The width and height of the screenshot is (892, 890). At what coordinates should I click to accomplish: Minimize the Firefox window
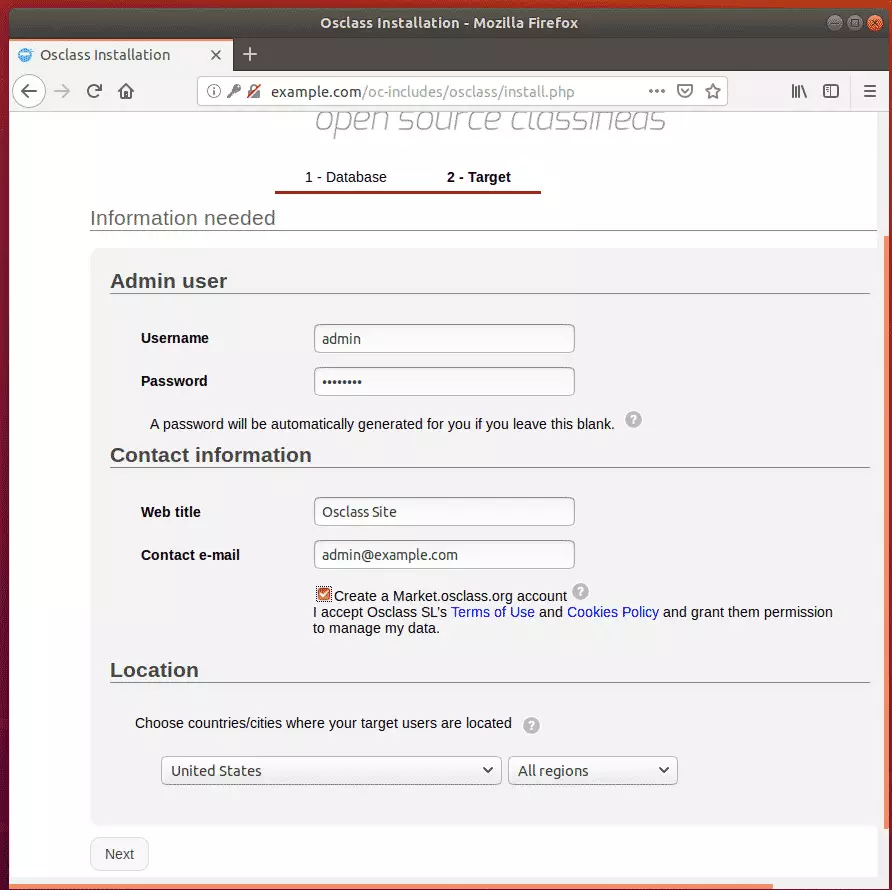point(834,23)
